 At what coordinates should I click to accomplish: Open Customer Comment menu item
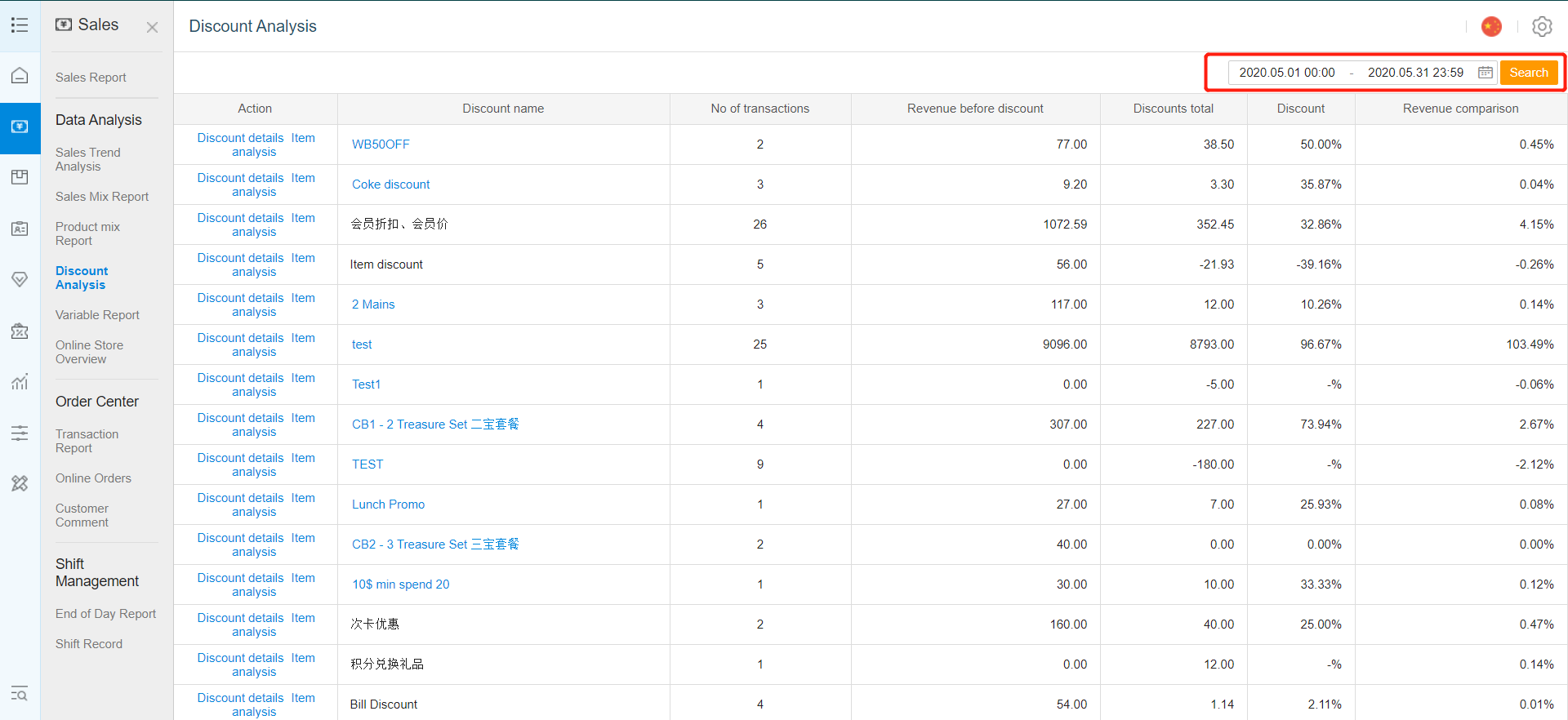tap(82, 515)
